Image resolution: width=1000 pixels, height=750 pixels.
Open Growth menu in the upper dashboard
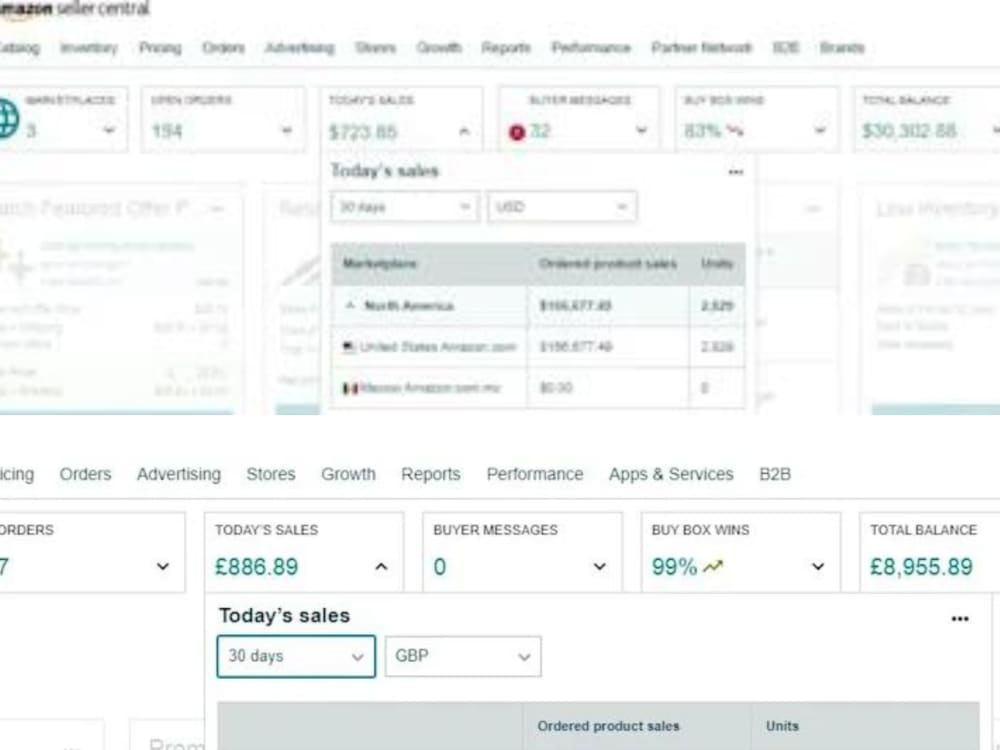pyautogui.click(x=439, y=48)
